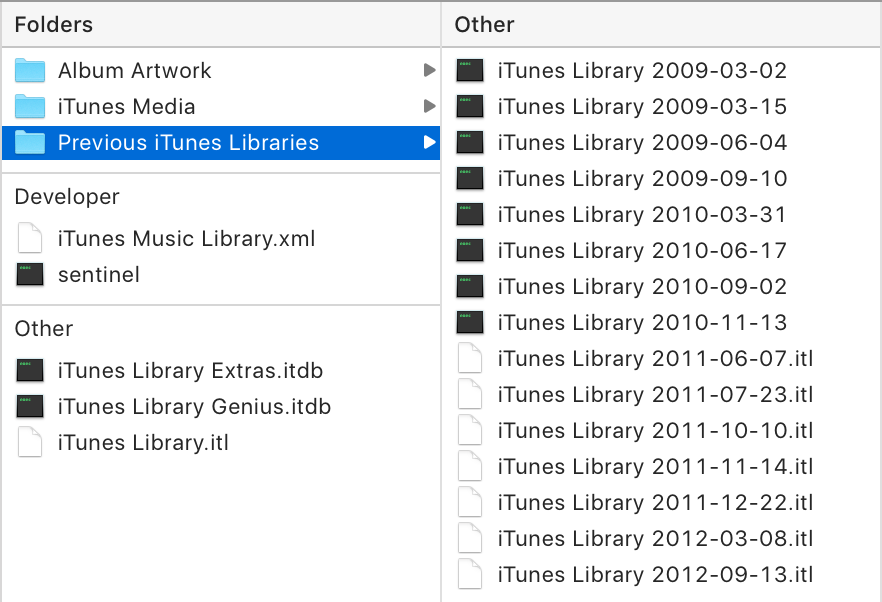Screen dimensions: 882x602
Task: Click the iTunes Music Library.xml document icon
Action: tap(30, 239)
